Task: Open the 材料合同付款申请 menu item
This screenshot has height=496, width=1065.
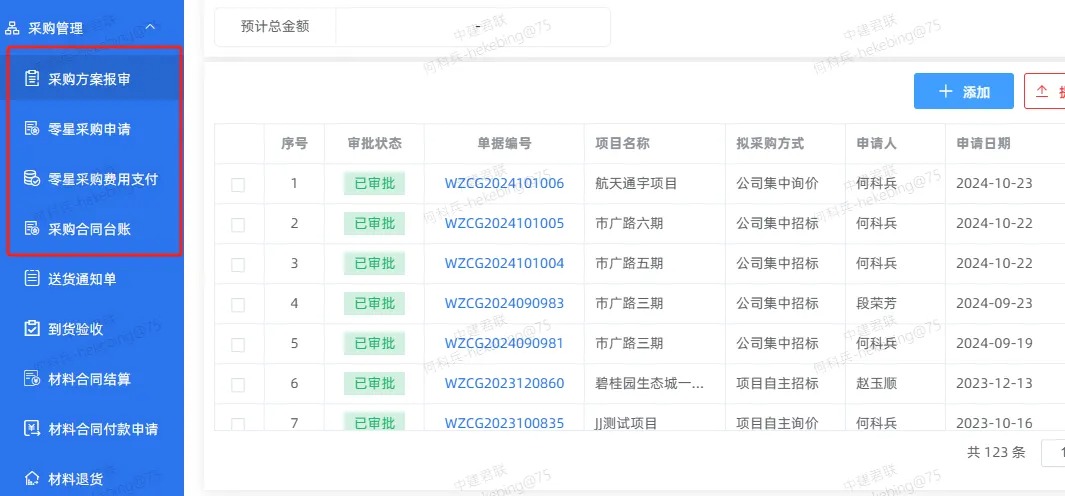Action: point(103,429)
